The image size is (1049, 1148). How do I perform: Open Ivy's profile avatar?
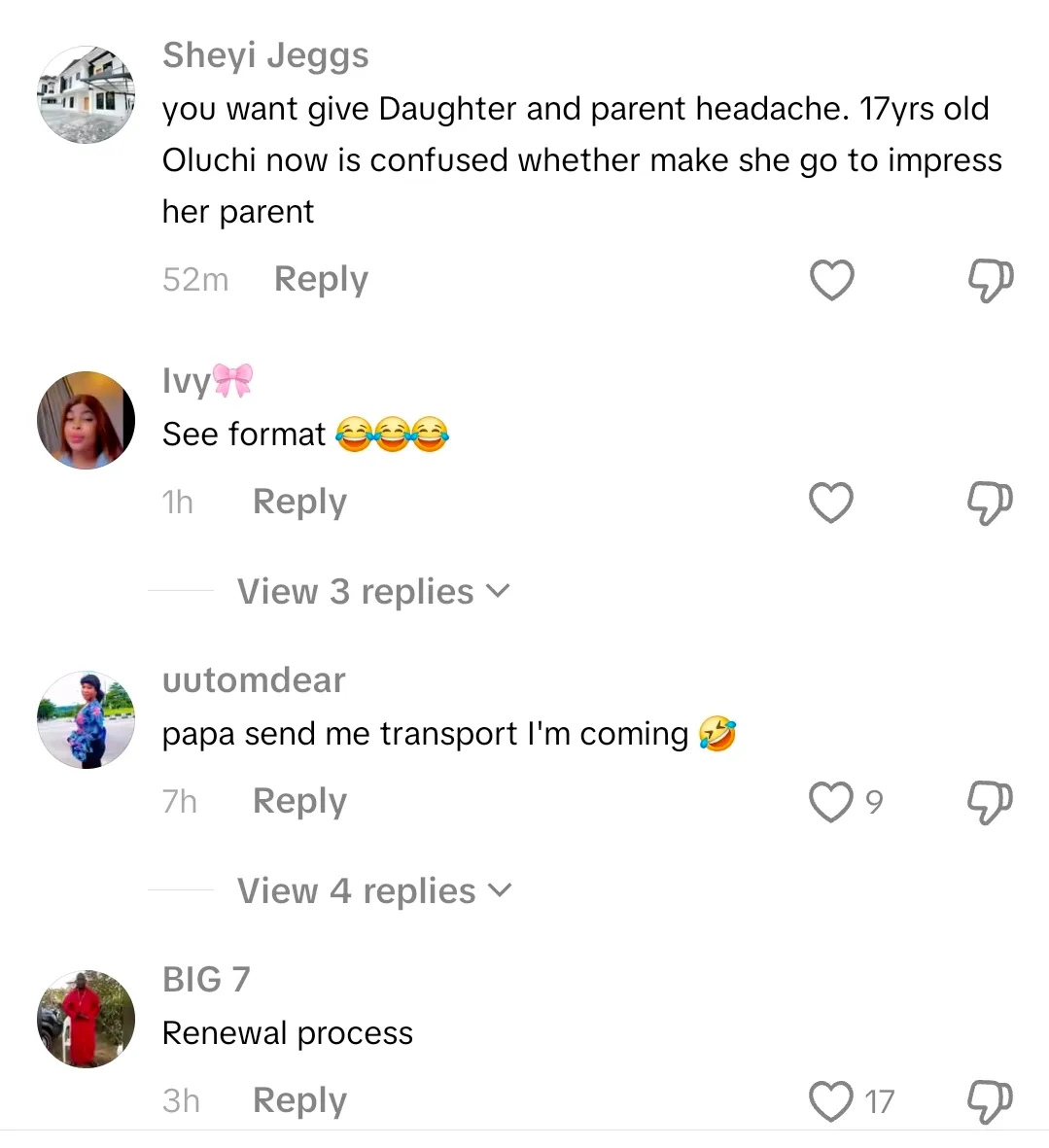[87, 420]
